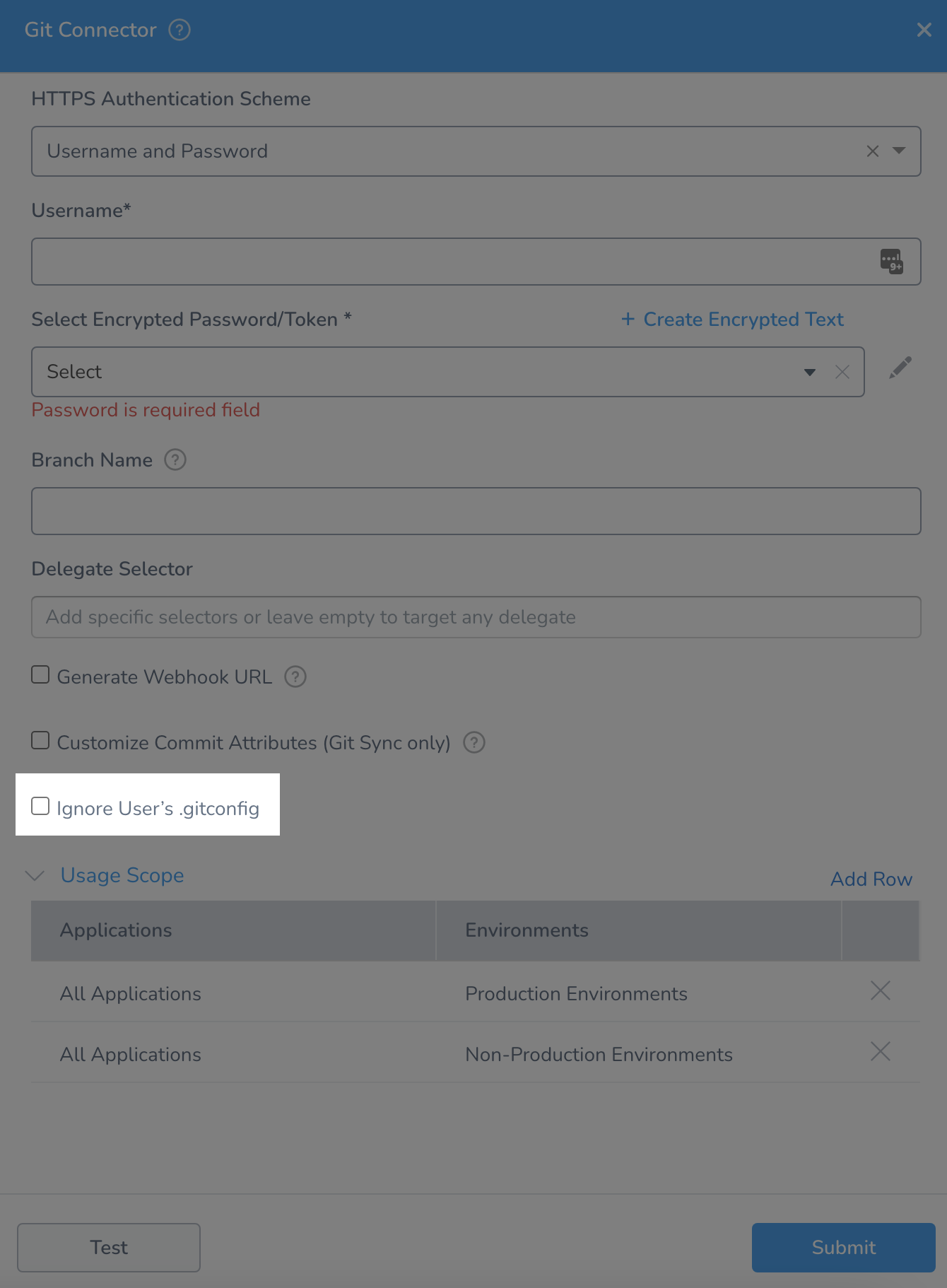Enable Generate Webhook URL checkbox
The width and height of the screenshot is (947, 1288).
[40, 674]
